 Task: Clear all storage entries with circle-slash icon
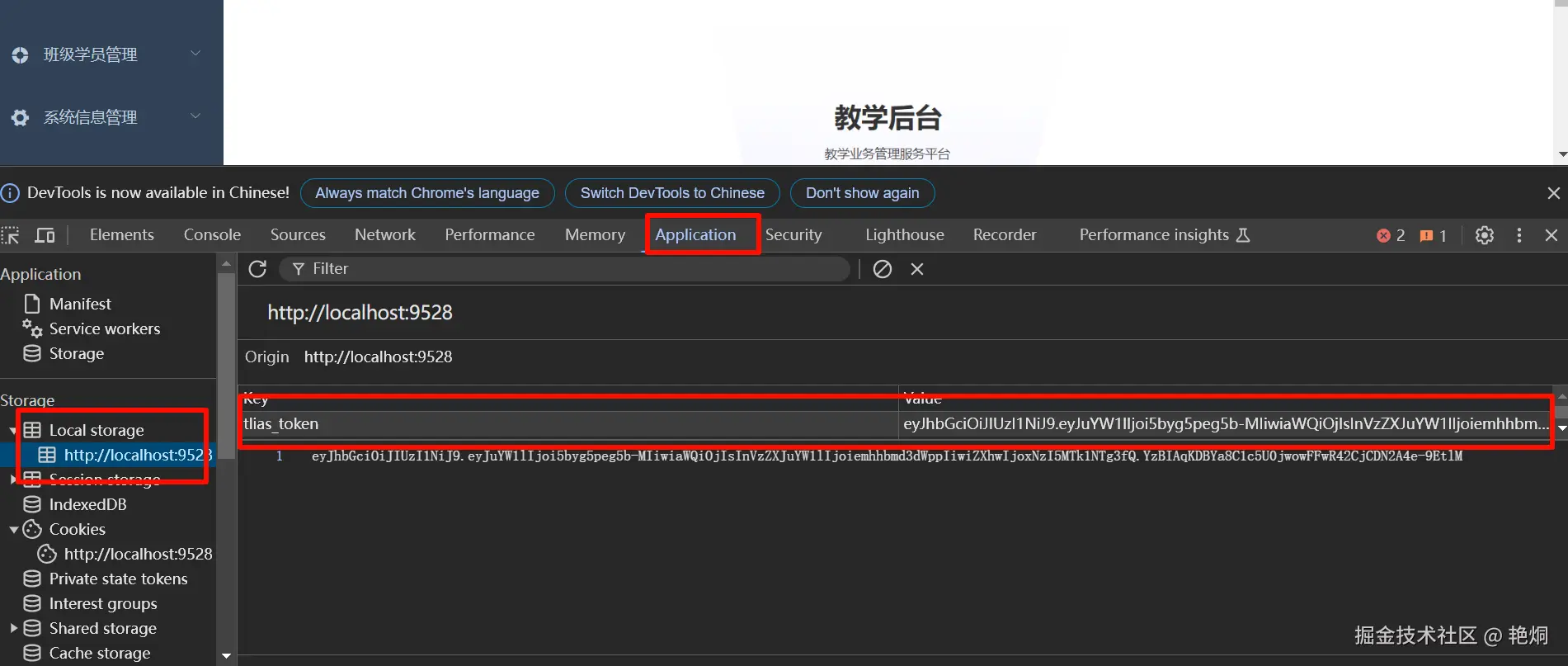(883, 269)
